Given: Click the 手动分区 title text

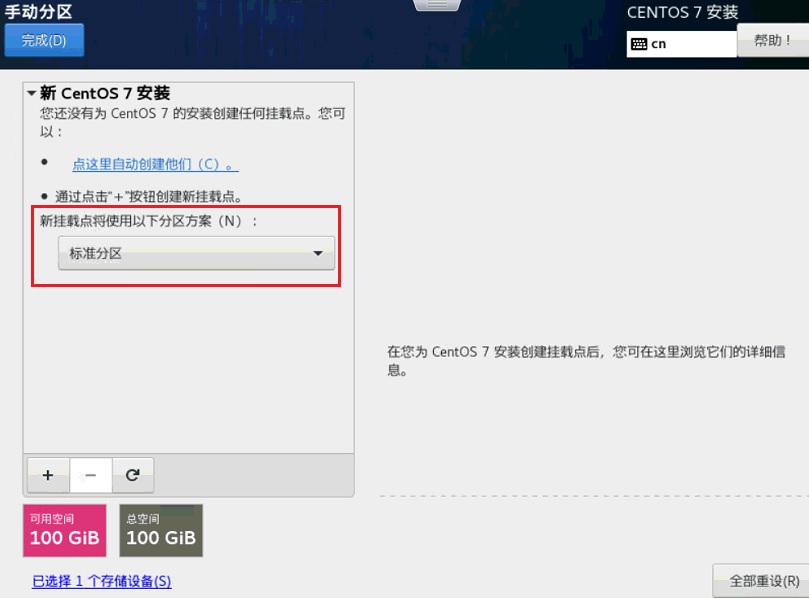Looking at the screenshot, I should pyautogui.click(x=39, y=11).
